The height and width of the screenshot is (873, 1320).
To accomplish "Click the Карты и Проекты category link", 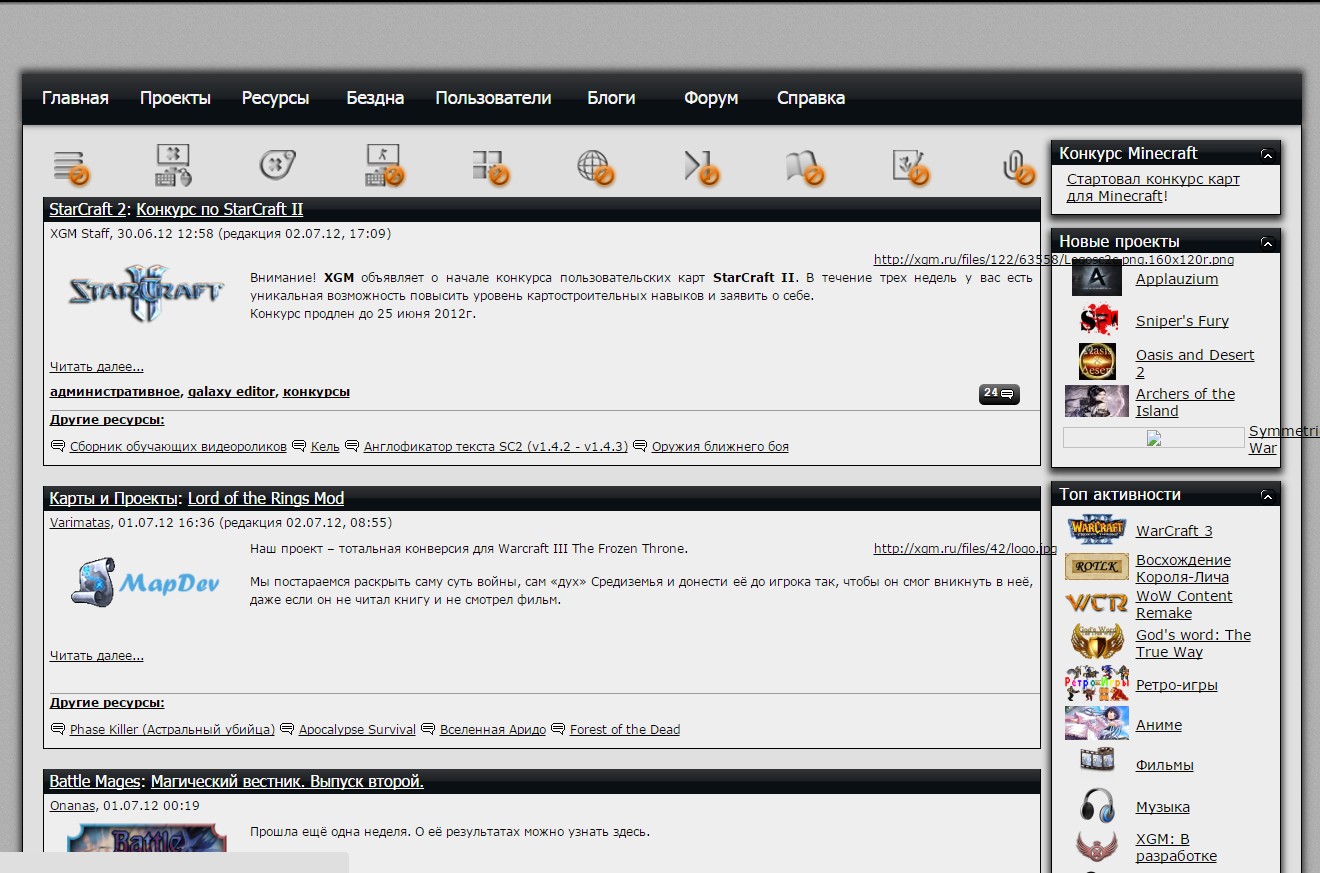I will [x=114, y=498].
